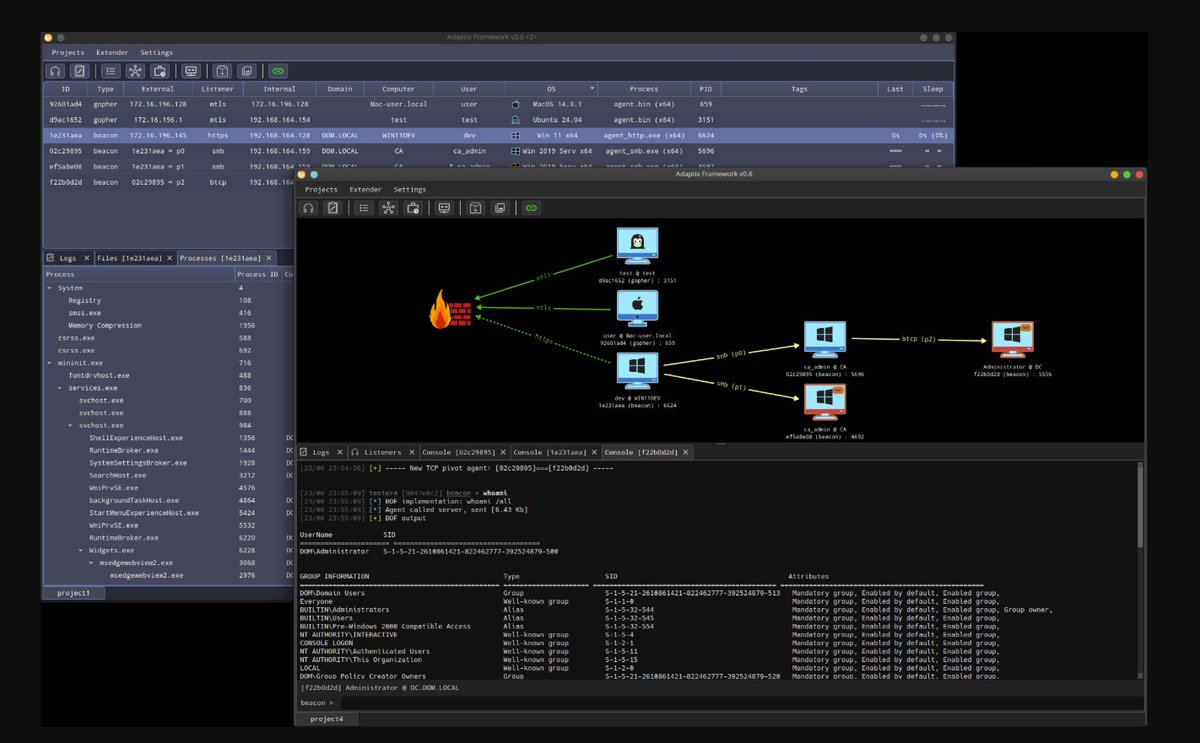Click the session graph icon in front window
Screen dimensions: 1200x743
388,207
